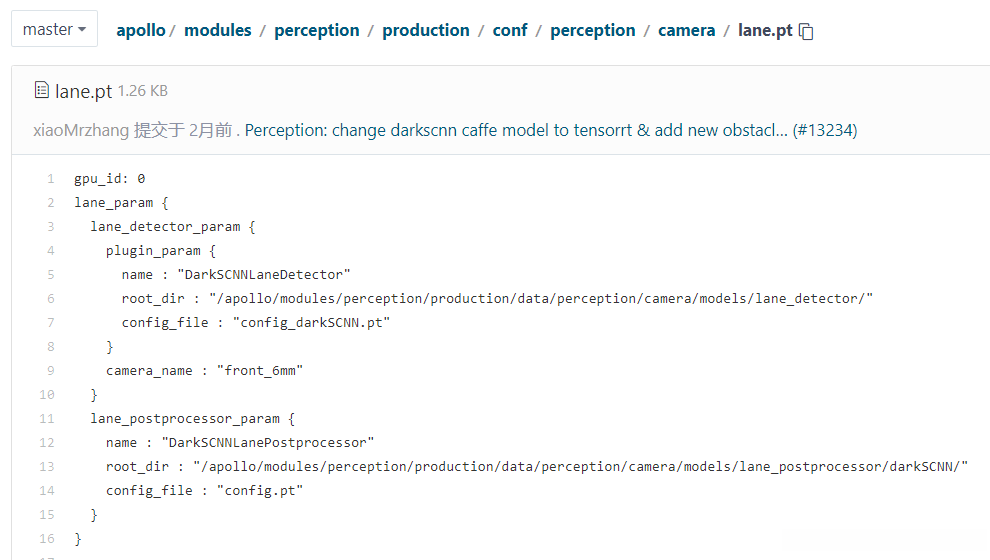990x560 pixels.
Task: Open the perception folder right after conf
Action: pos(593,30)
